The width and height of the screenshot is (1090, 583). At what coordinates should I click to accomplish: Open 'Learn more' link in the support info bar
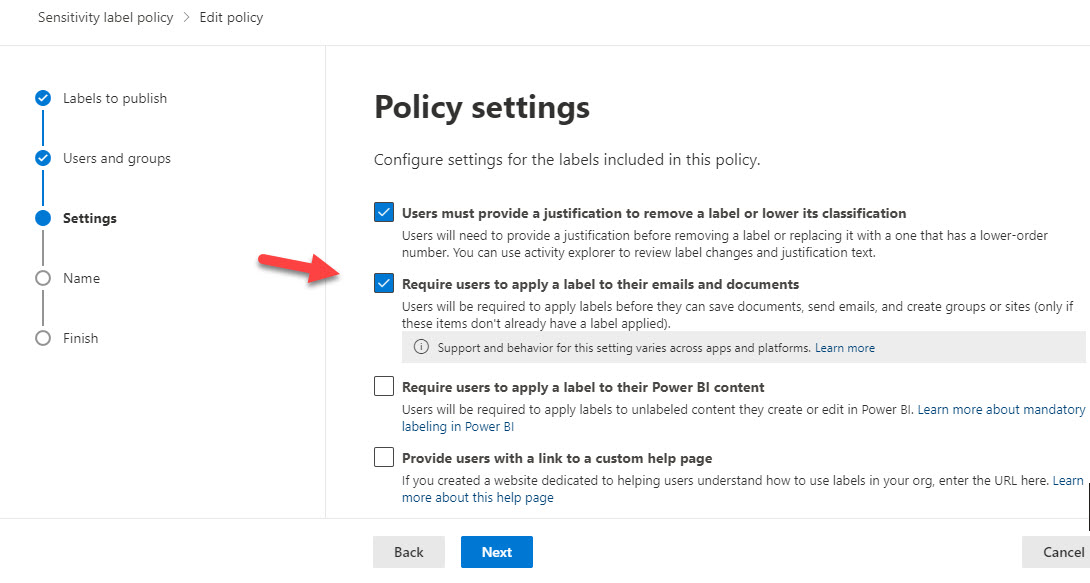[844, 348]
